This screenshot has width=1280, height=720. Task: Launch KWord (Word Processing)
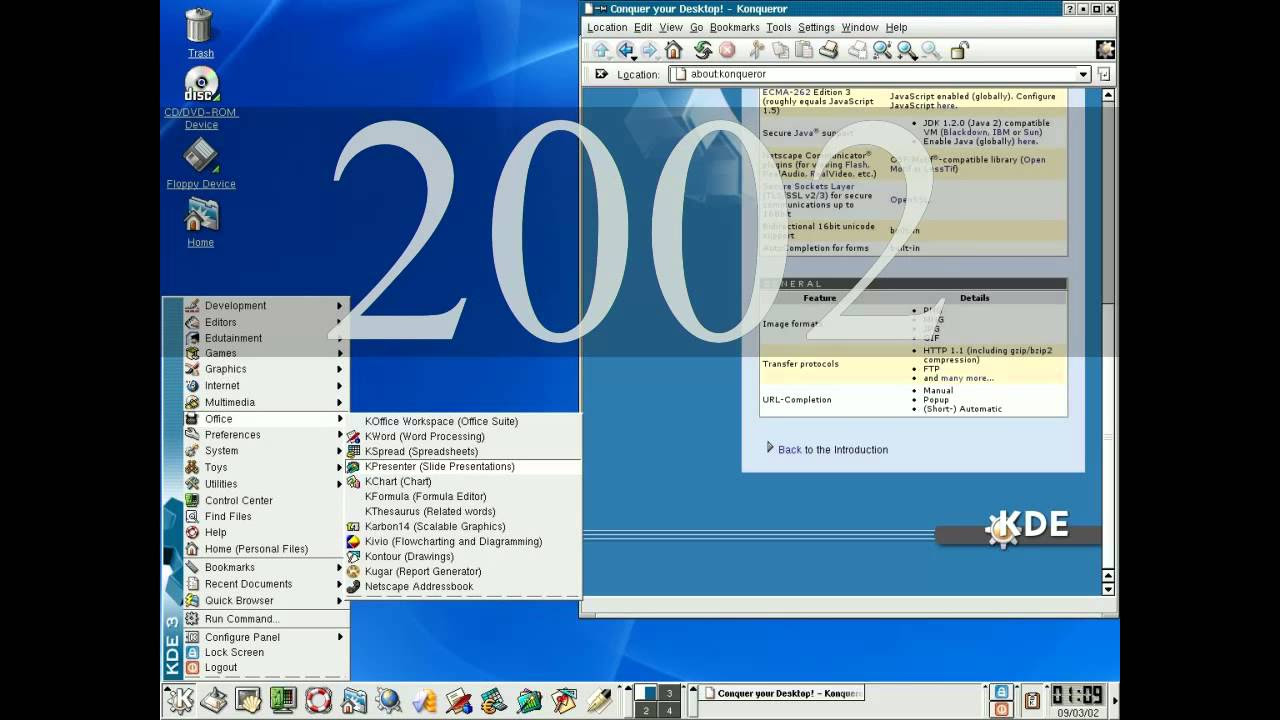[462, 437]
